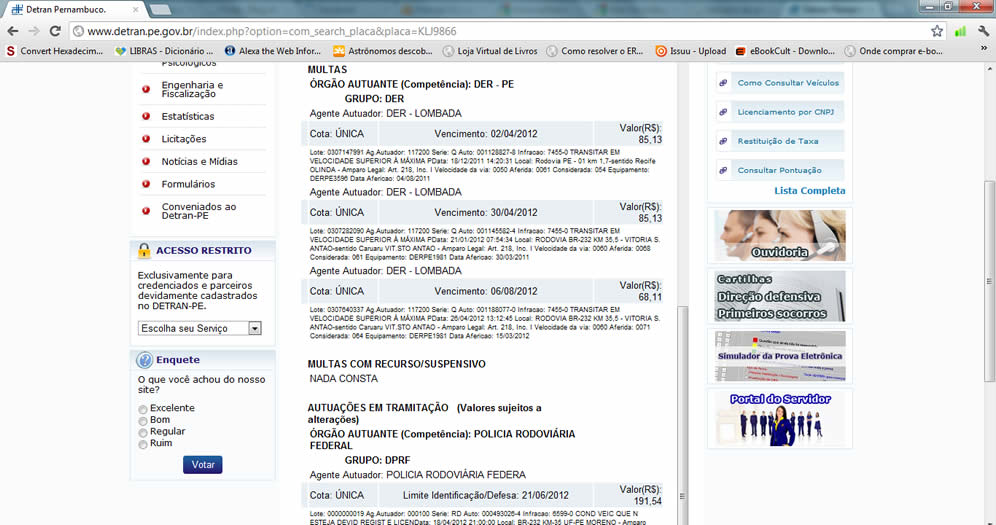The height and width of the screenshot is (525, 996).
Task: Open the Lista Completa link
Action: point(809,191)
